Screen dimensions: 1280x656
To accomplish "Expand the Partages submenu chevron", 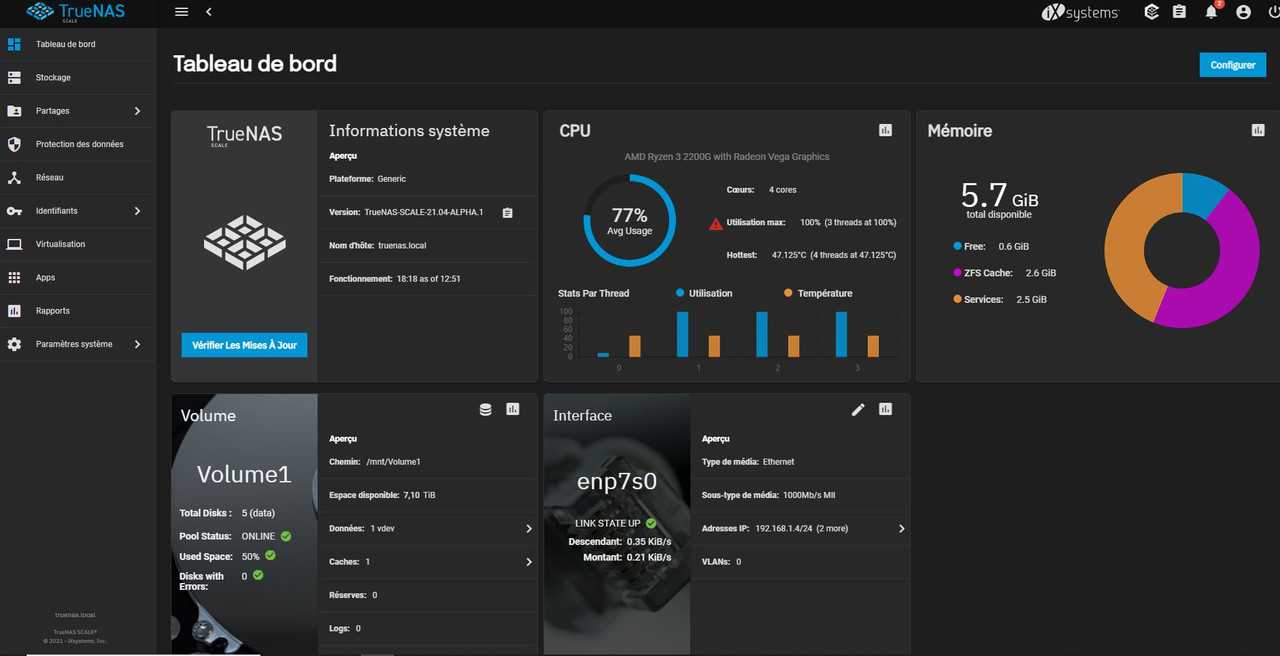I will click(x=137, y=111).
